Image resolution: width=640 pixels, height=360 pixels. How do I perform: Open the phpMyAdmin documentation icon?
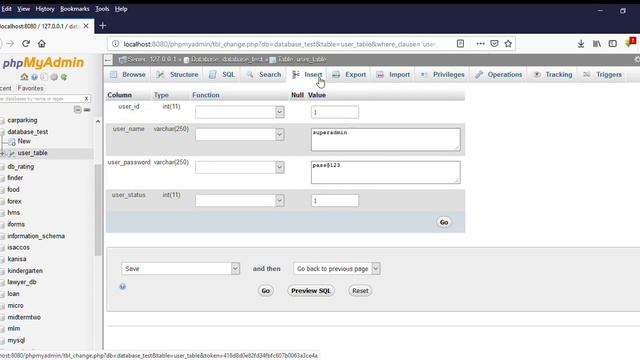point(44,77)
